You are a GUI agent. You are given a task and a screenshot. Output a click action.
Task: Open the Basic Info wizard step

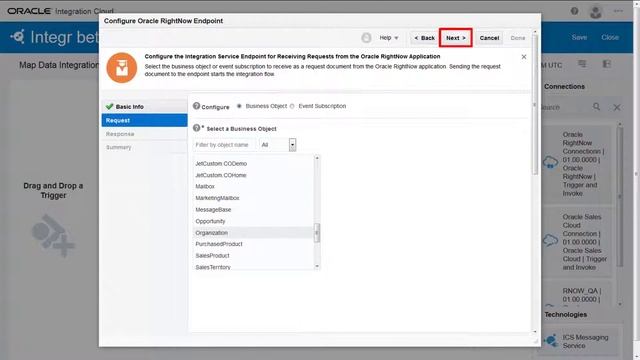tap(144, 107)
